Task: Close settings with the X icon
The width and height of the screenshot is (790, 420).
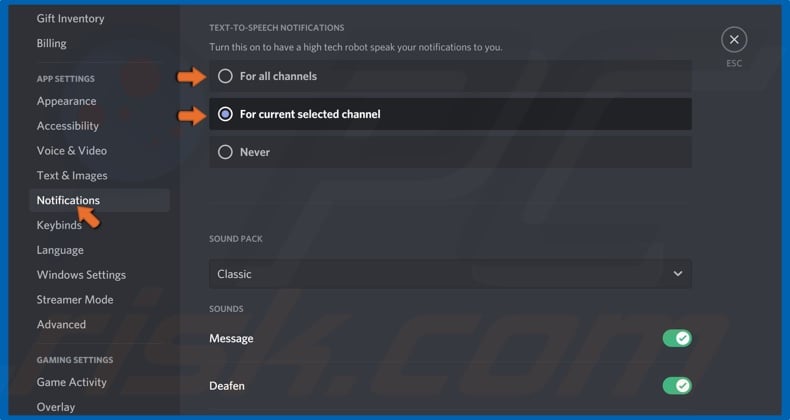Action: (734, 40)
